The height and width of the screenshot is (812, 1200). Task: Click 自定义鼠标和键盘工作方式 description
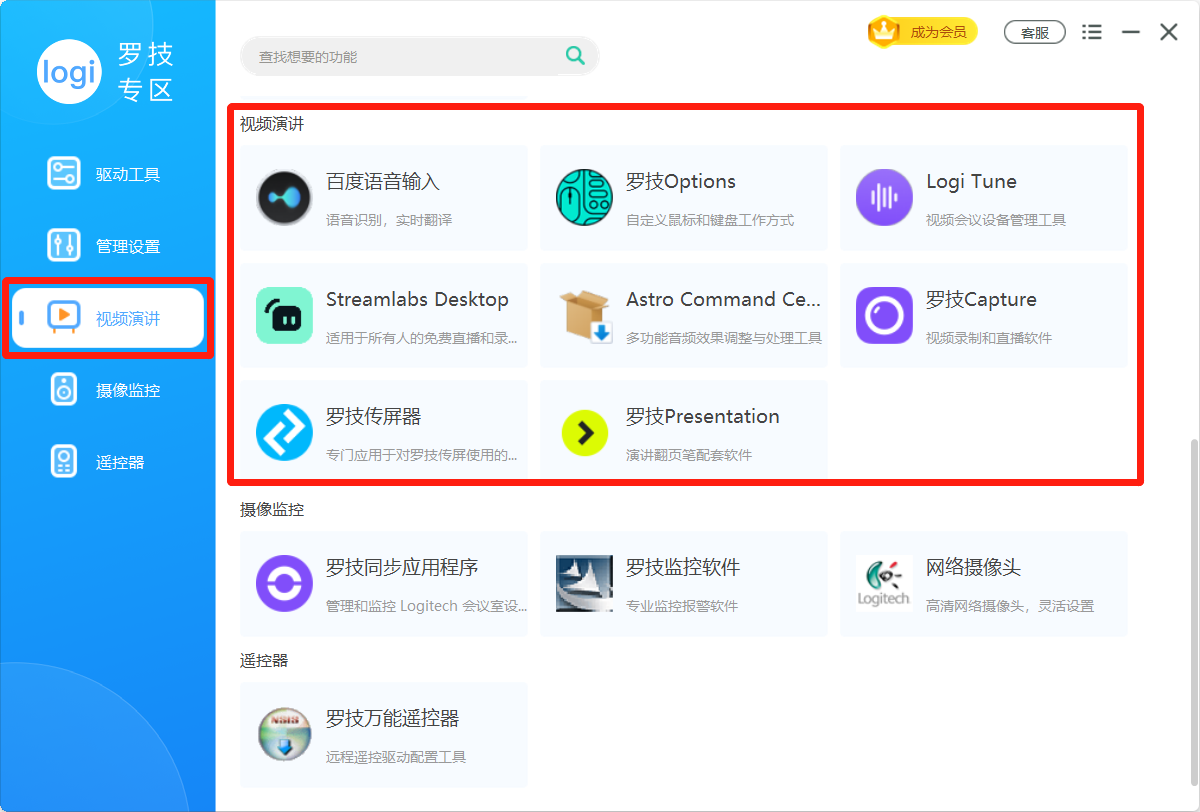pos(710,220)
